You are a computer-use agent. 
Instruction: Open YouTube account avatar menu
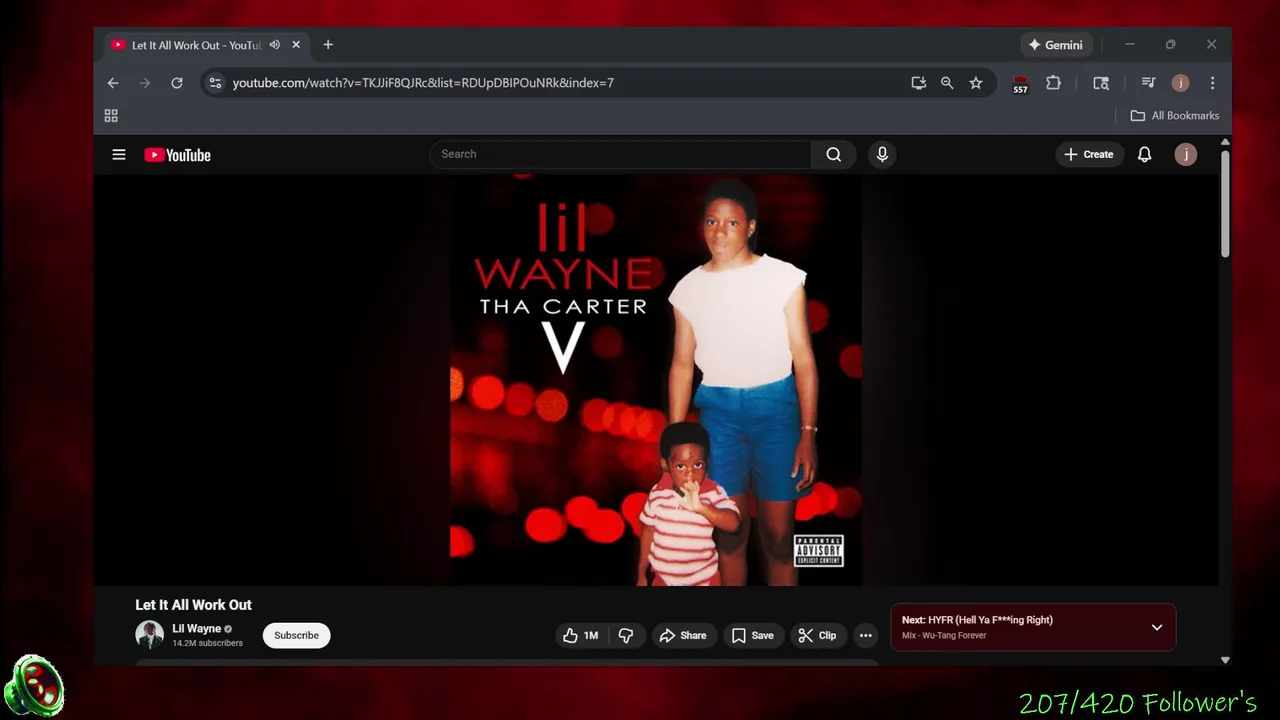coord(1186,154)
